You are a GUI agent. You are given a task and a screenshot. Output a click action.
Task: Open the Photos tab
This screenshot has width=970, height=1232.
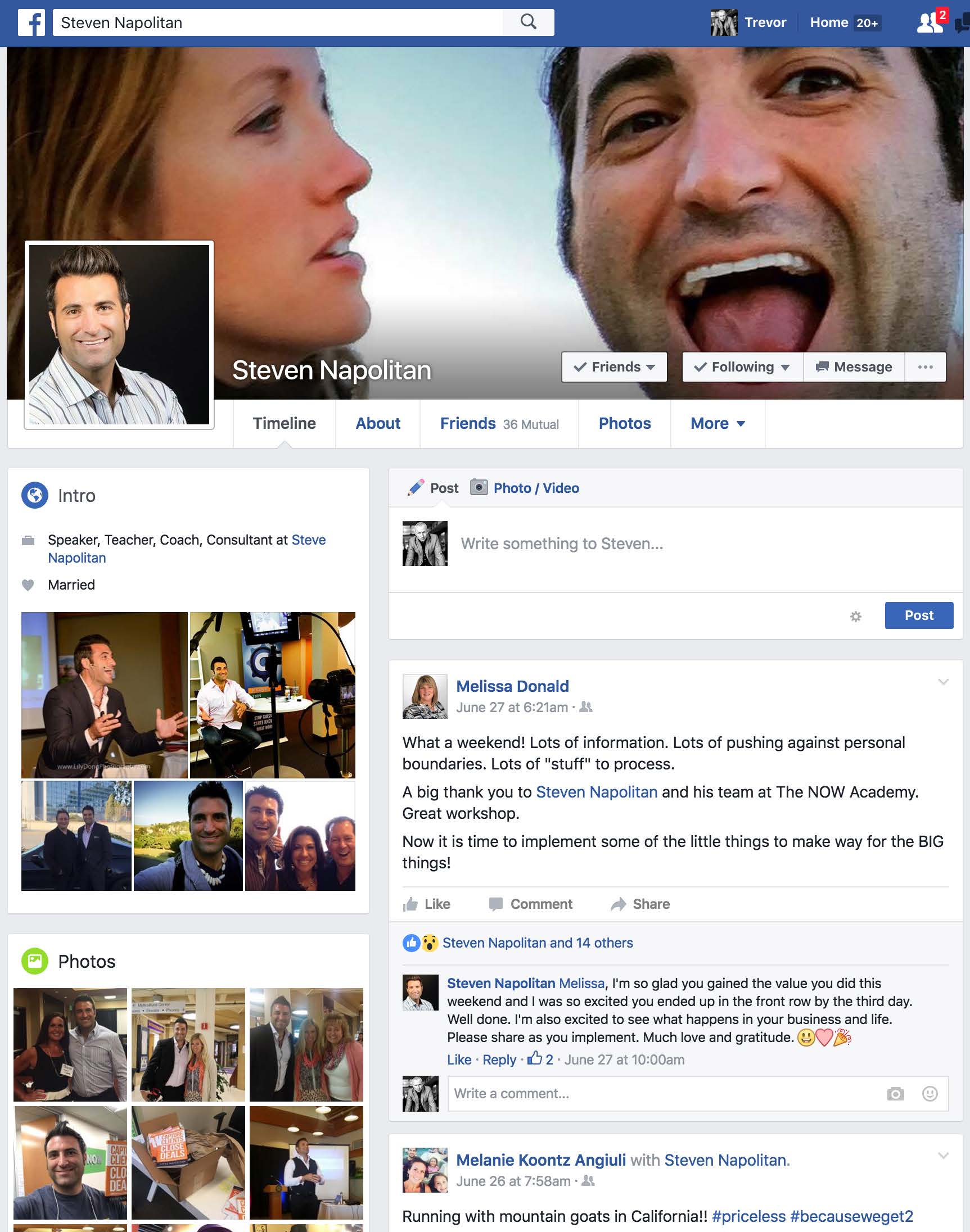point(624,423)
